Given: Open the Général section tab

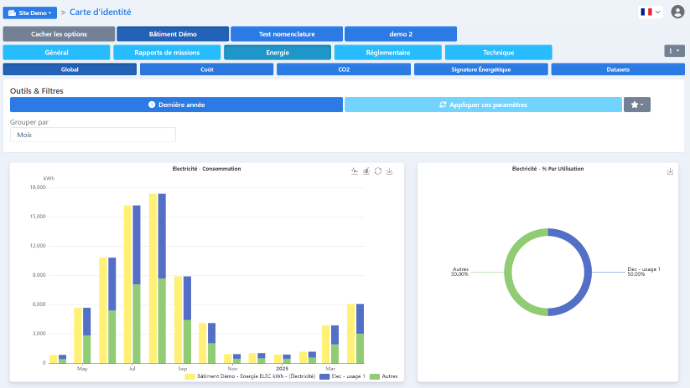Looking at the screenshot, I should 56,52.
